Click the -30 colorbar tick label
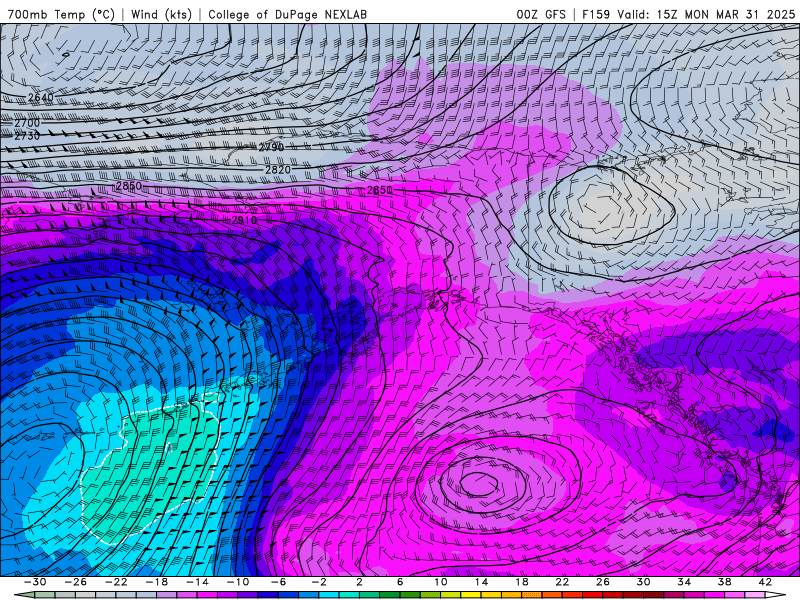The width and height of the screenshot is (800, 600). point(35,582)
